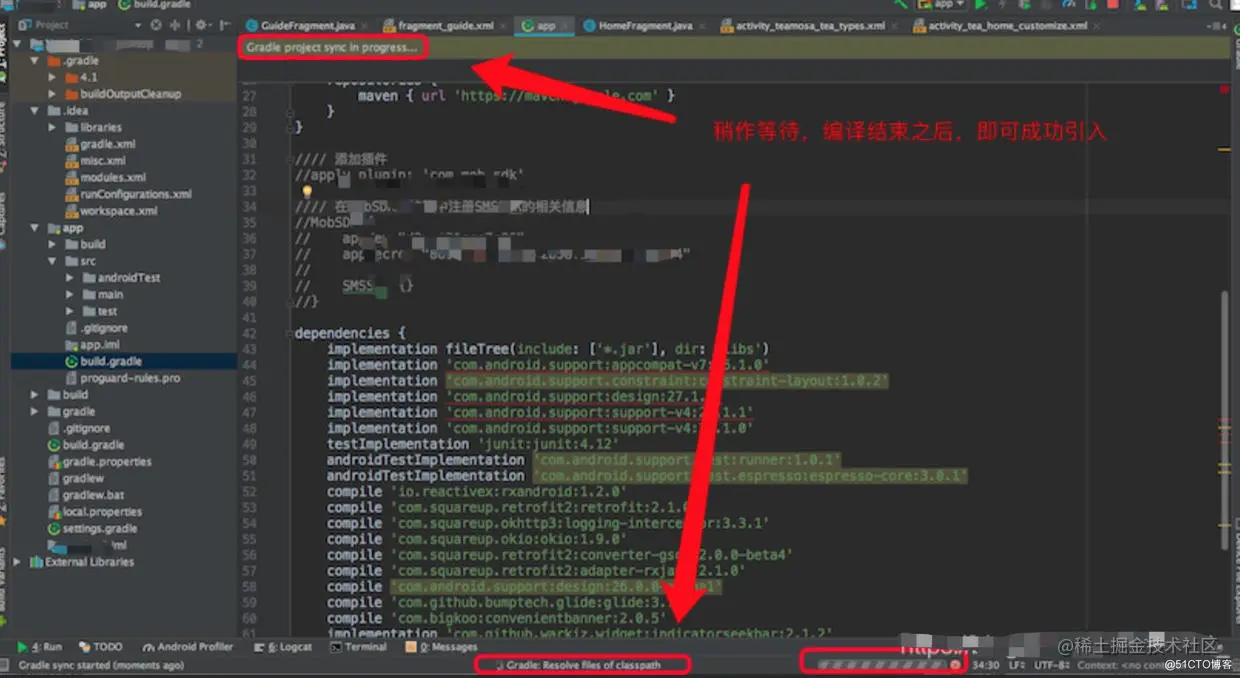Collapse the .gradle folder
The height and width of the screenshot is (678, 1240).
(36, 60)
